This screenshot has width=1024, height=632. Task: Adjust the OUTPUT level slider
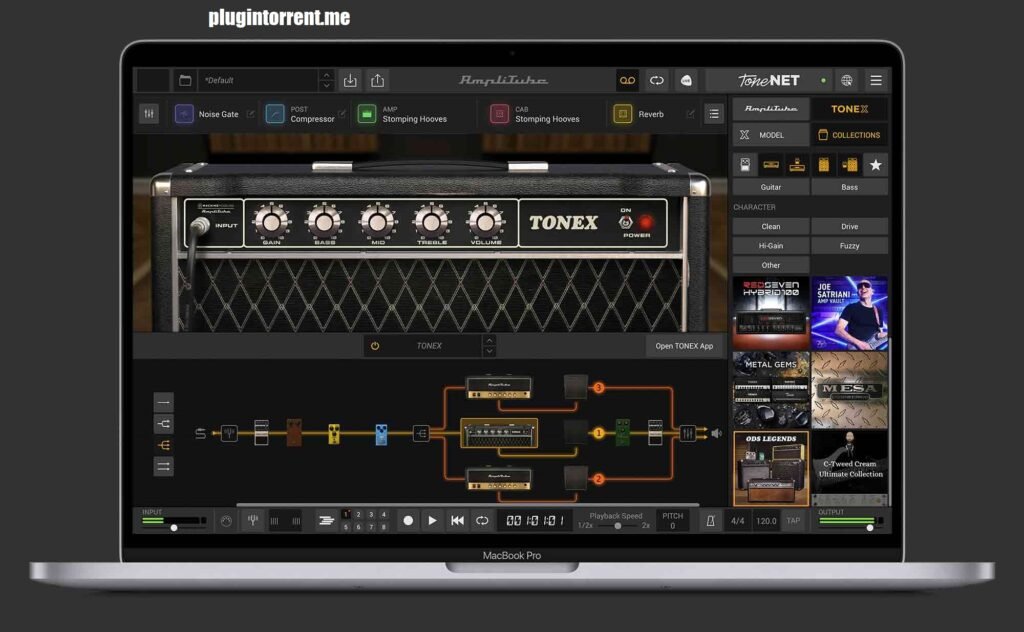click(x=869, y=527)
